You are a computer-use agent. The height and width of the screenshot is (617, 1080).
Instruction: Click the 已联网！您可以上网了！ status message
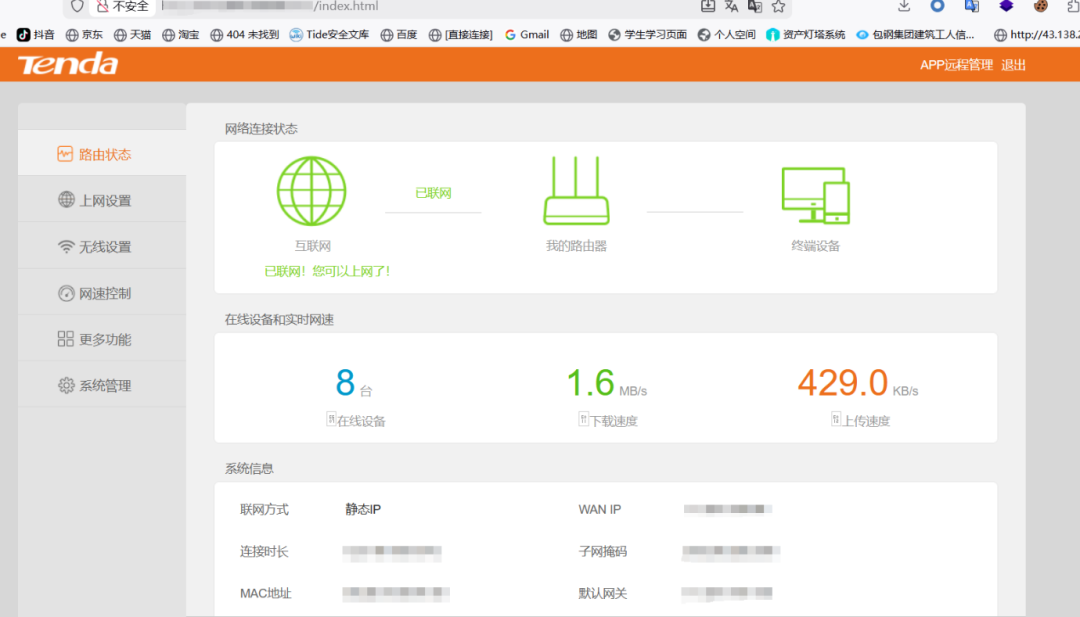pos(328,271)
